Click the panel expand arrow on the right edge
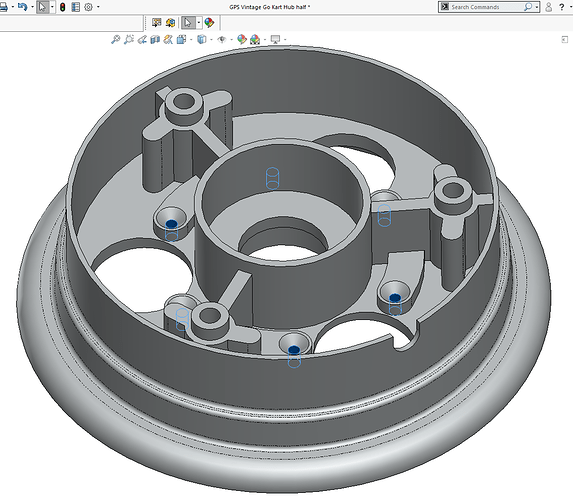 click(x=565, y=39)
